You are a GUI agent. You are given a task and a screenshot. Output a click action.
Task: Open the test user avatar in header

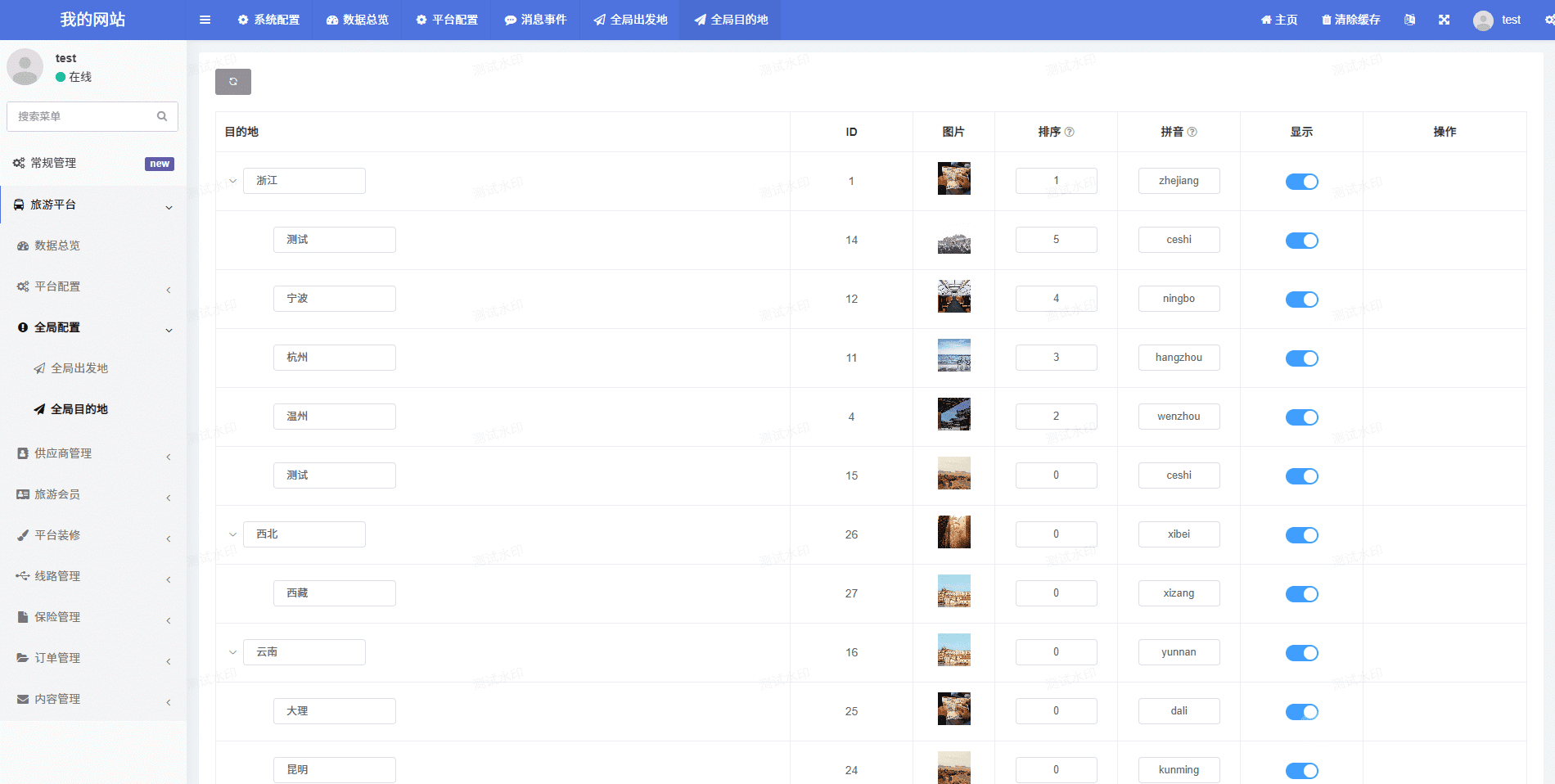(x=1483, y=20)
